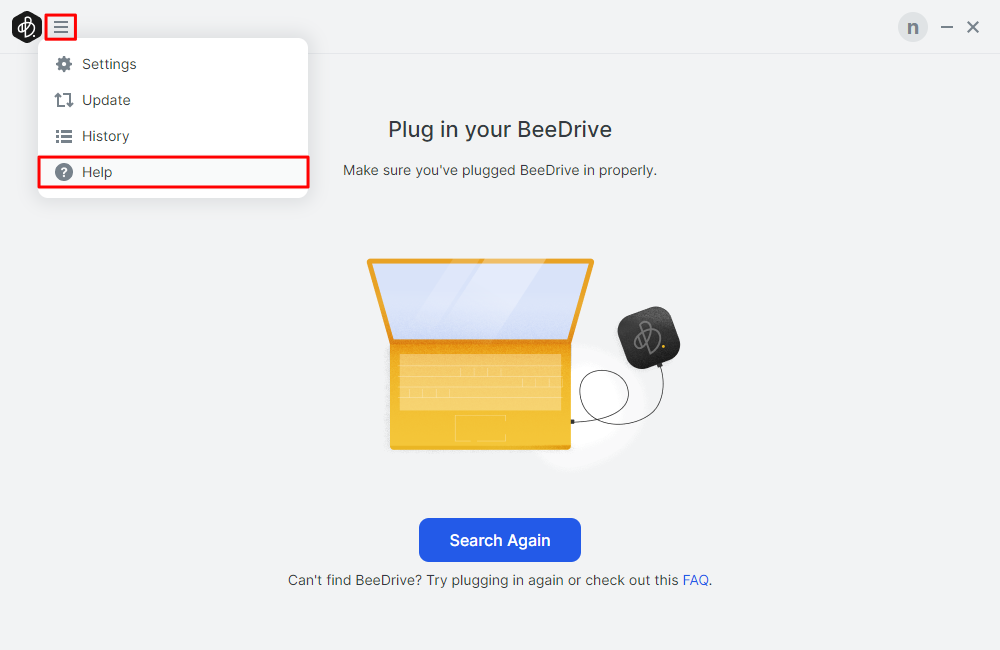Screen dimensions: 1000x650
Task: Open the FAQ link
Action: (695, 580)
